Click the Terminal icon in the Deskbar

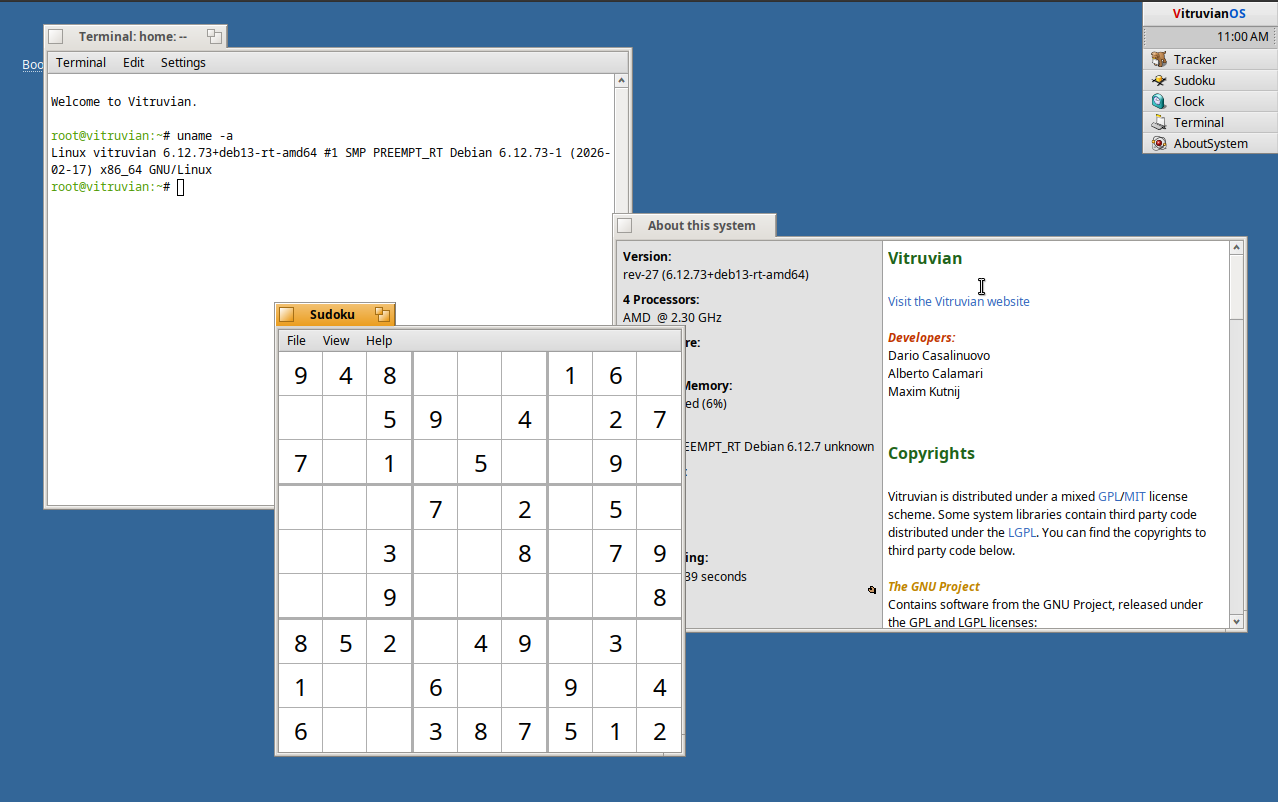coord(1159,123)
